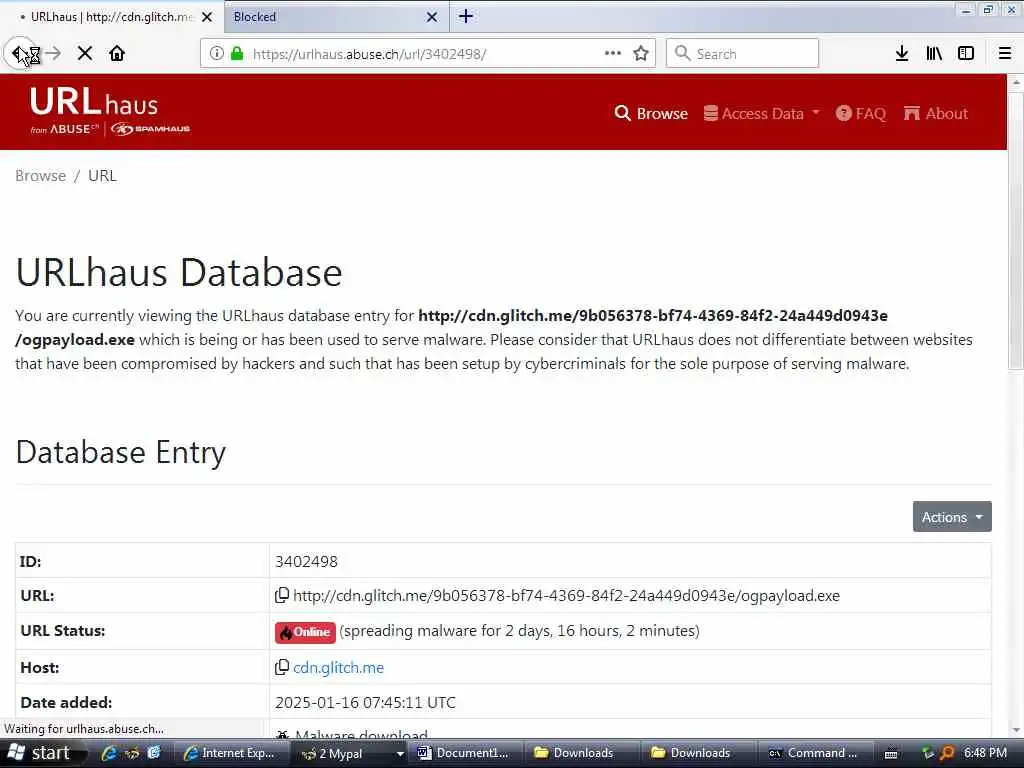Expand the Actions dropdown button
The height and width of the screenshot is (768, 1024).
[952, 517]
